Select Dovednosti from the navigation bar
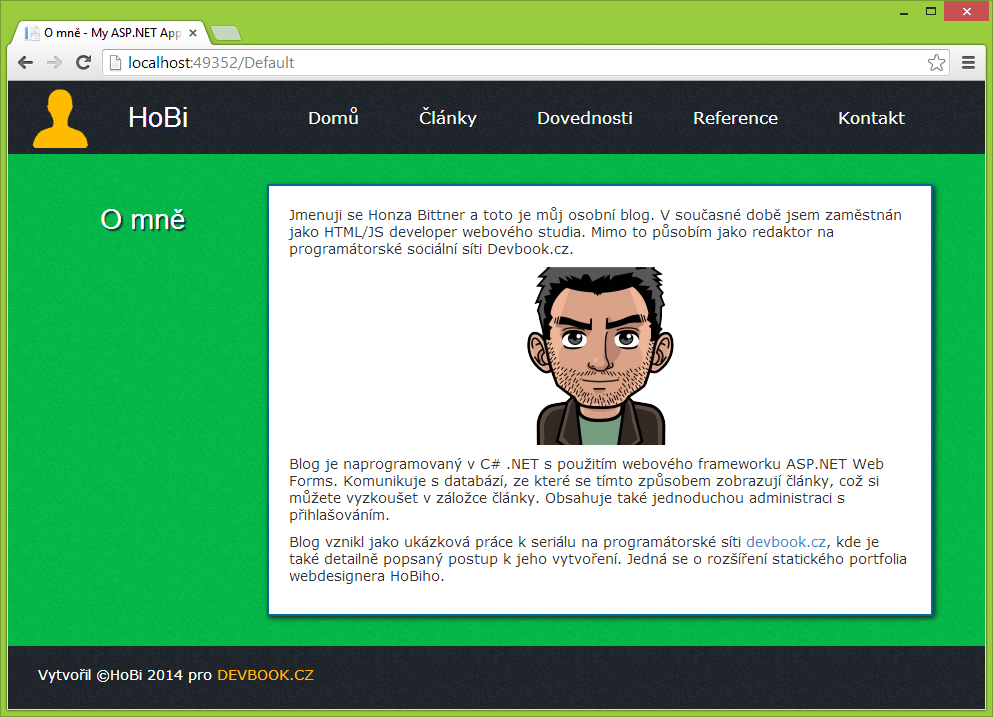Image resolution: width=993 pixels, height=717 pixels. coord(584,117)
